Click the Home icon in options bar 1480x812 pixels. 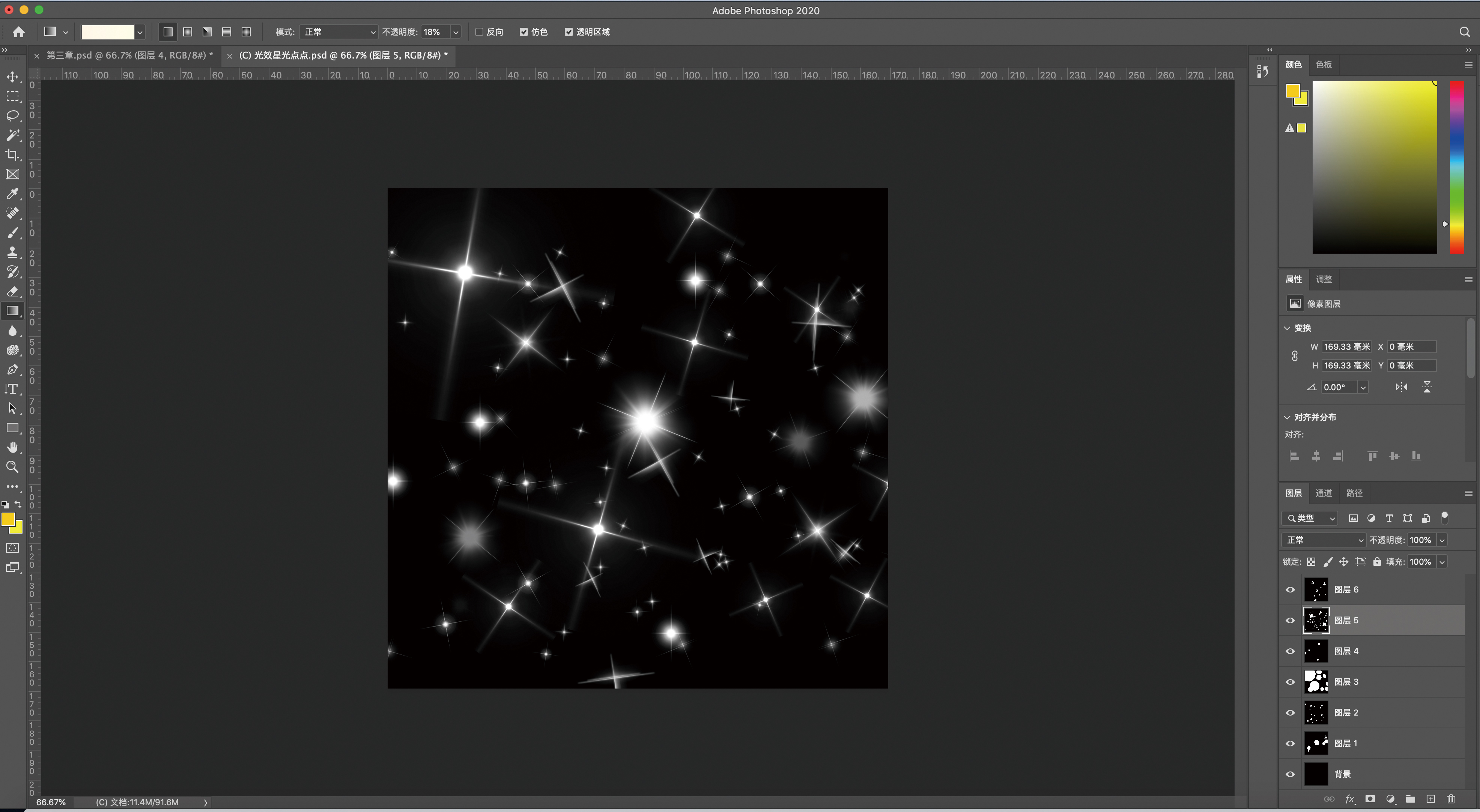coord(19,32)
